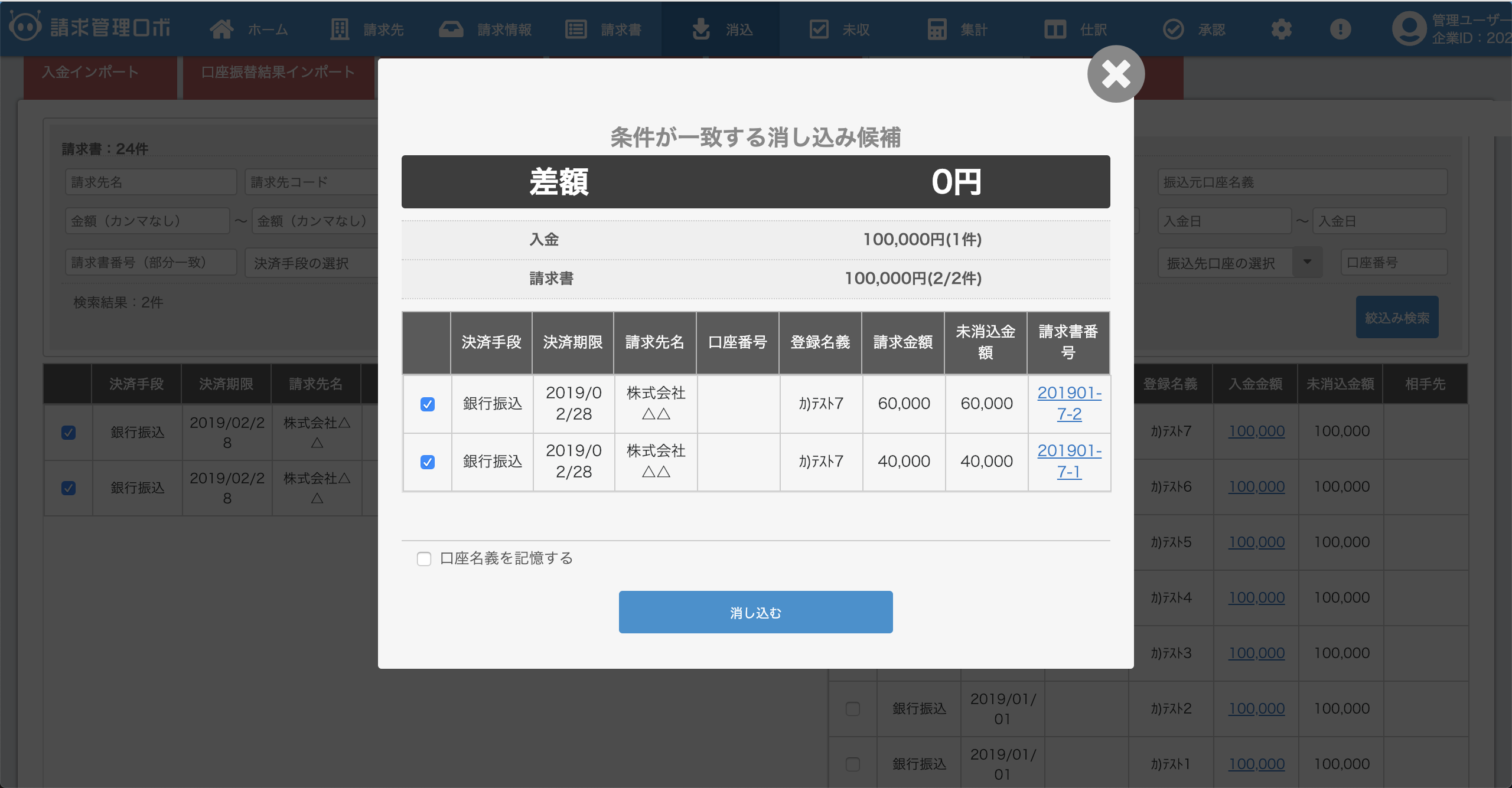Screen dimensions: 1512x788
Task: Open settings gear icon
Action: coord(1281,29)
